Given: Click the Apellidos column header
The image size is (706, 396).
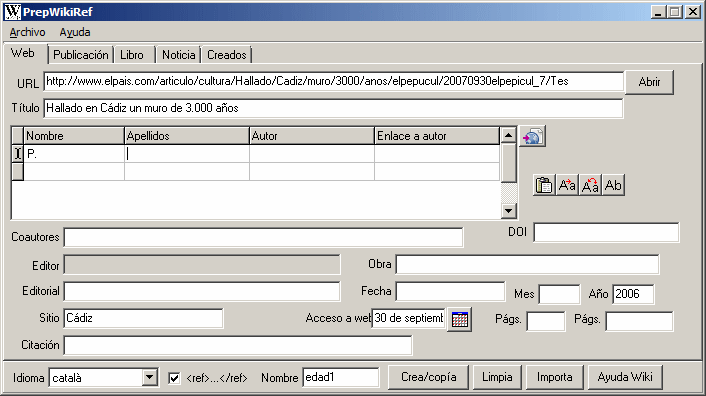Looking at the screenshot, I should [187, 136].
